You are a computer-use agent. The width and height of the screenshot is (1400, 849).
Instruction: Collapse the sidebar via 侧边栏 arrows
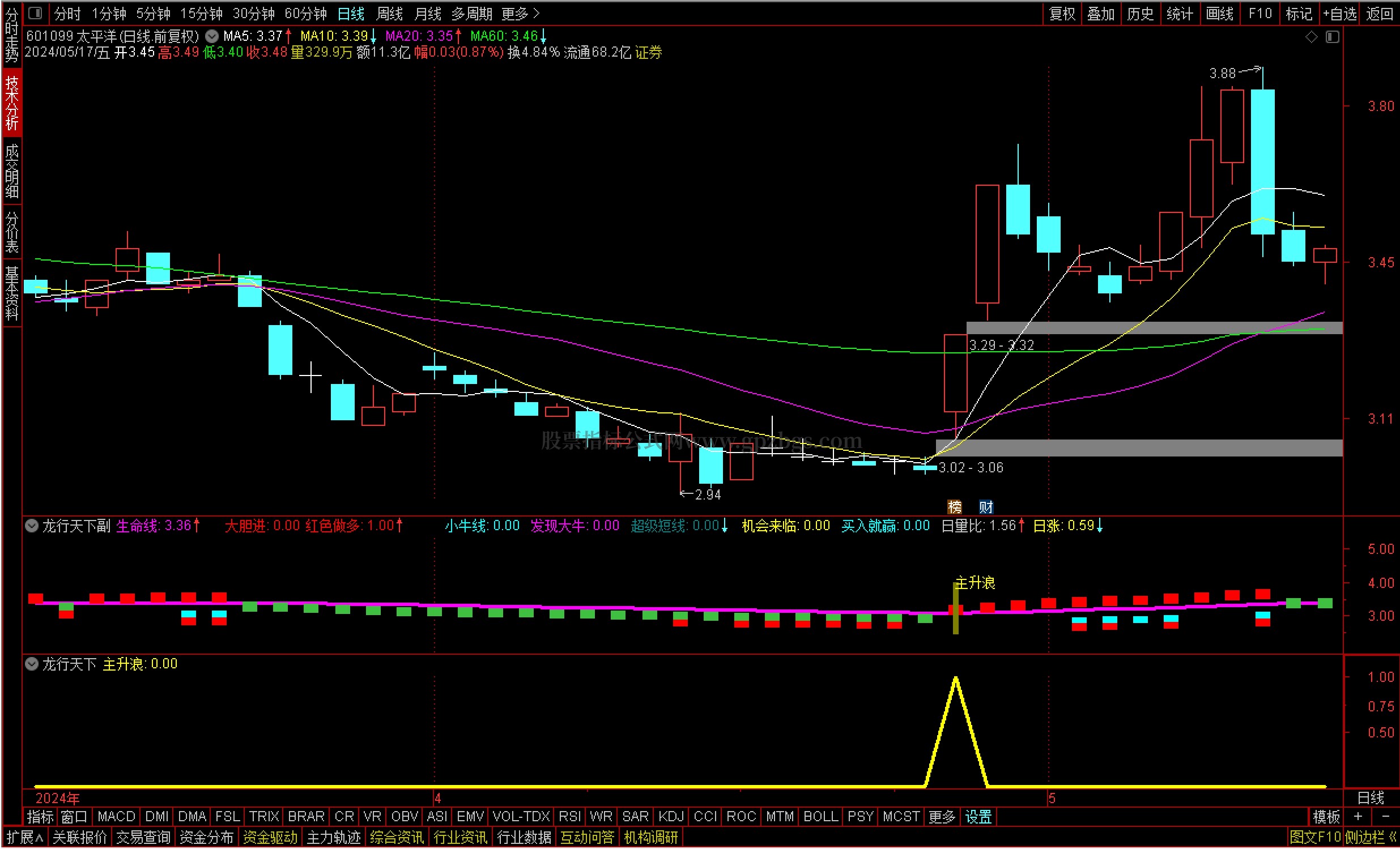click(1393, 837)
